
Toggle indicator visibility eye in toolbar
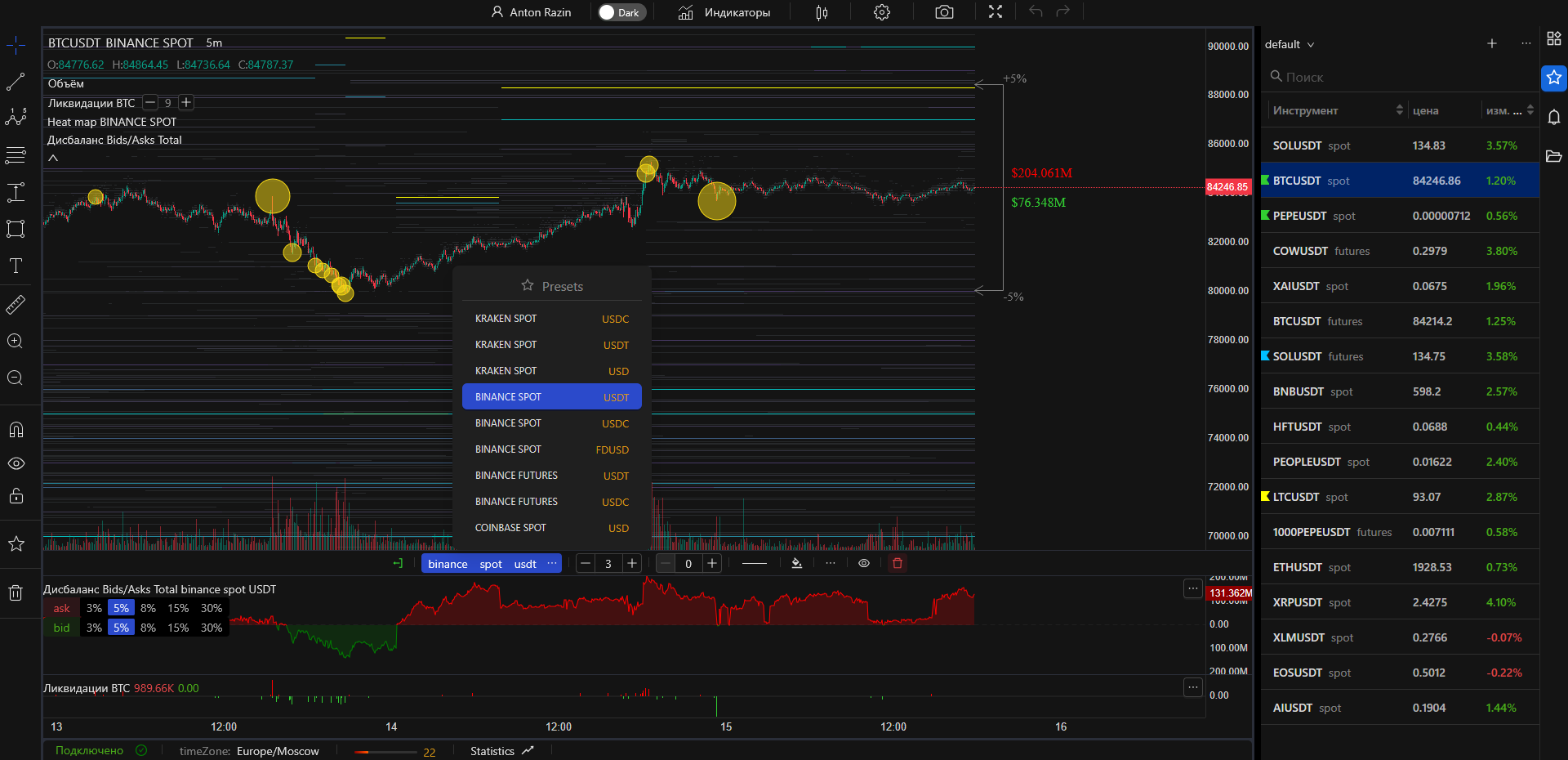point(864,563)
